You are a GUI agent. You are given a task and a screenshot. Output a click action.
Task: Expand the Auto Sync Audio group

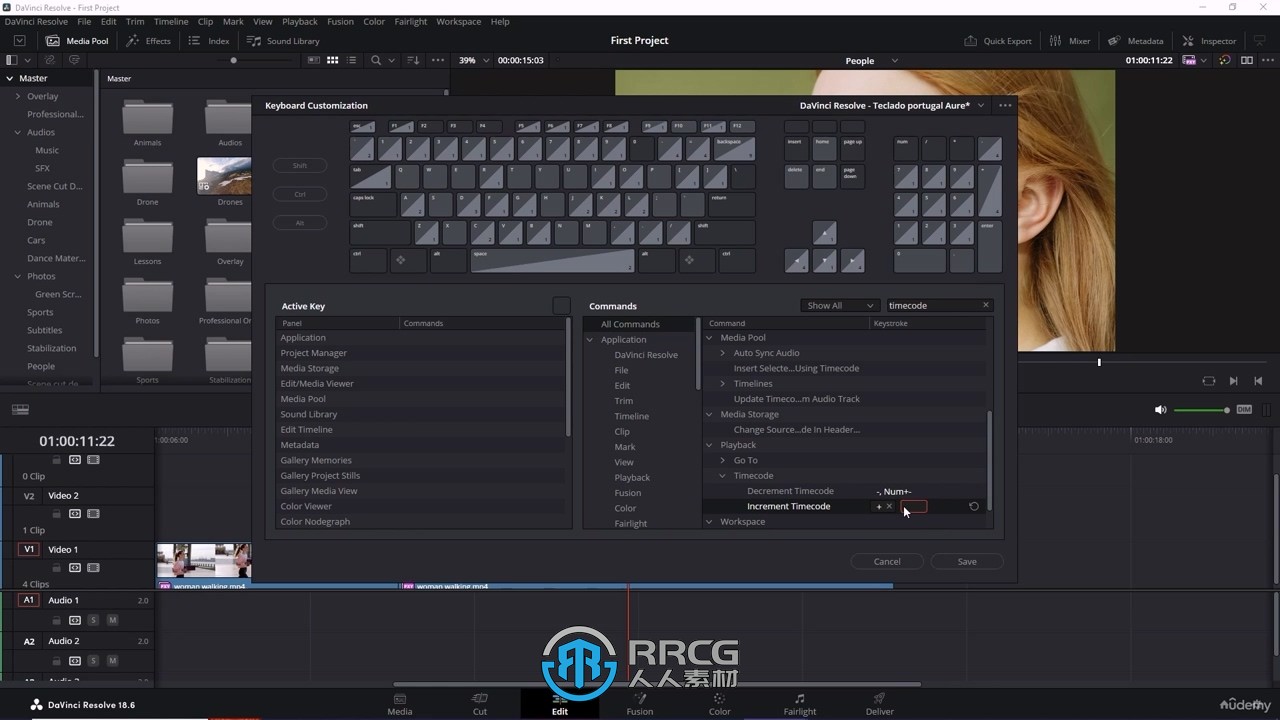click(723, 353)
